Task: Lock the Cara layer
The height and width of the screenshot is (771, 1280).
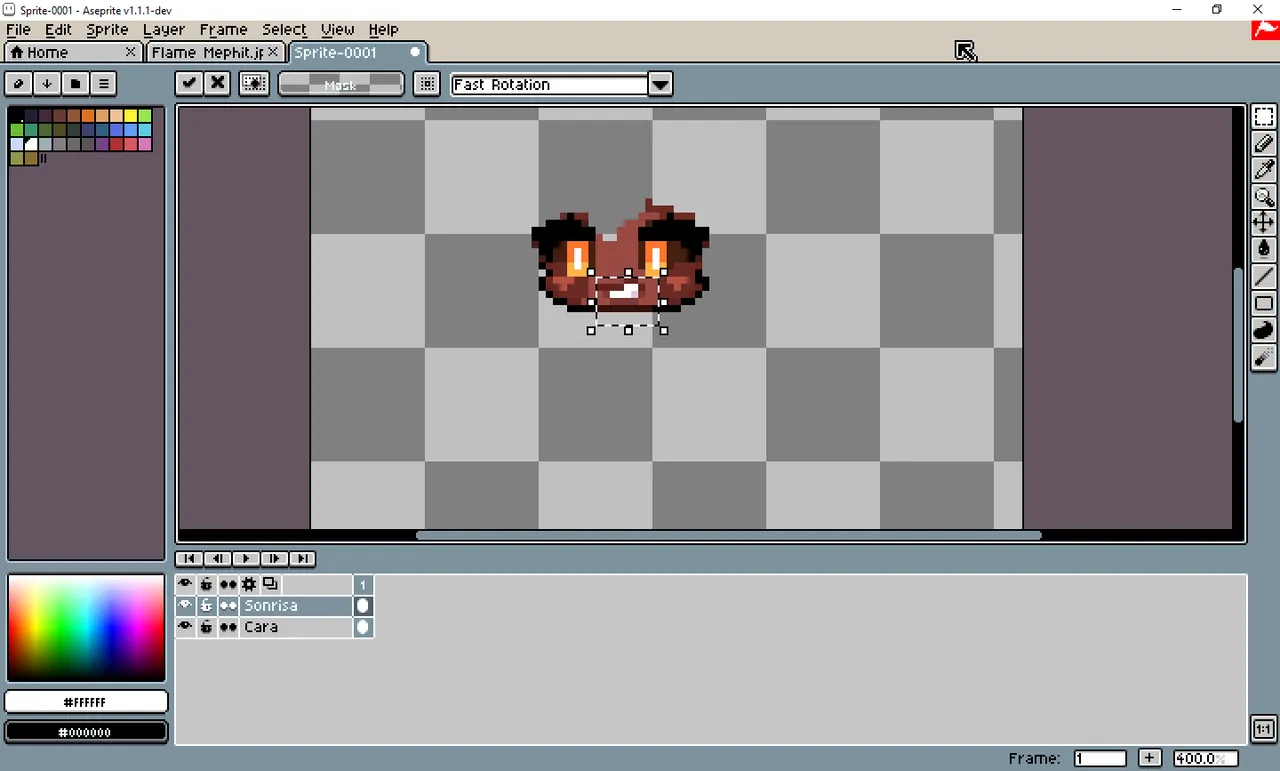Action: [x=206, y=627]
